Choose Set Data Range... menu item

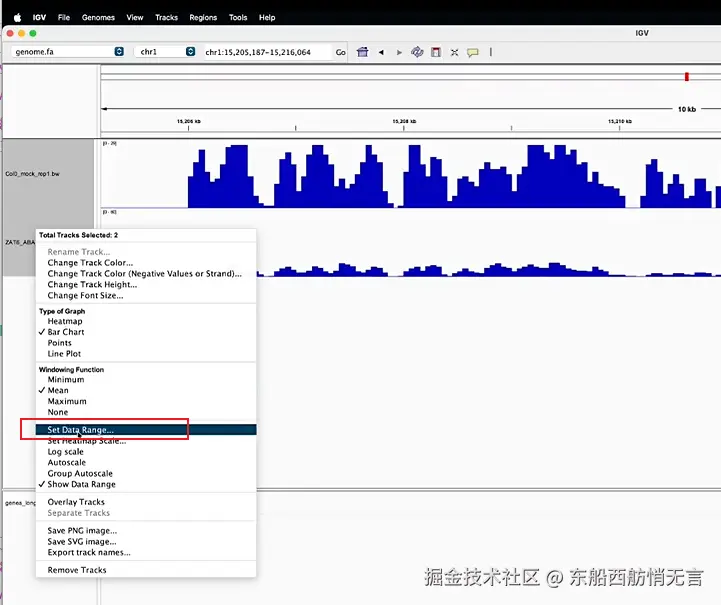146,430
